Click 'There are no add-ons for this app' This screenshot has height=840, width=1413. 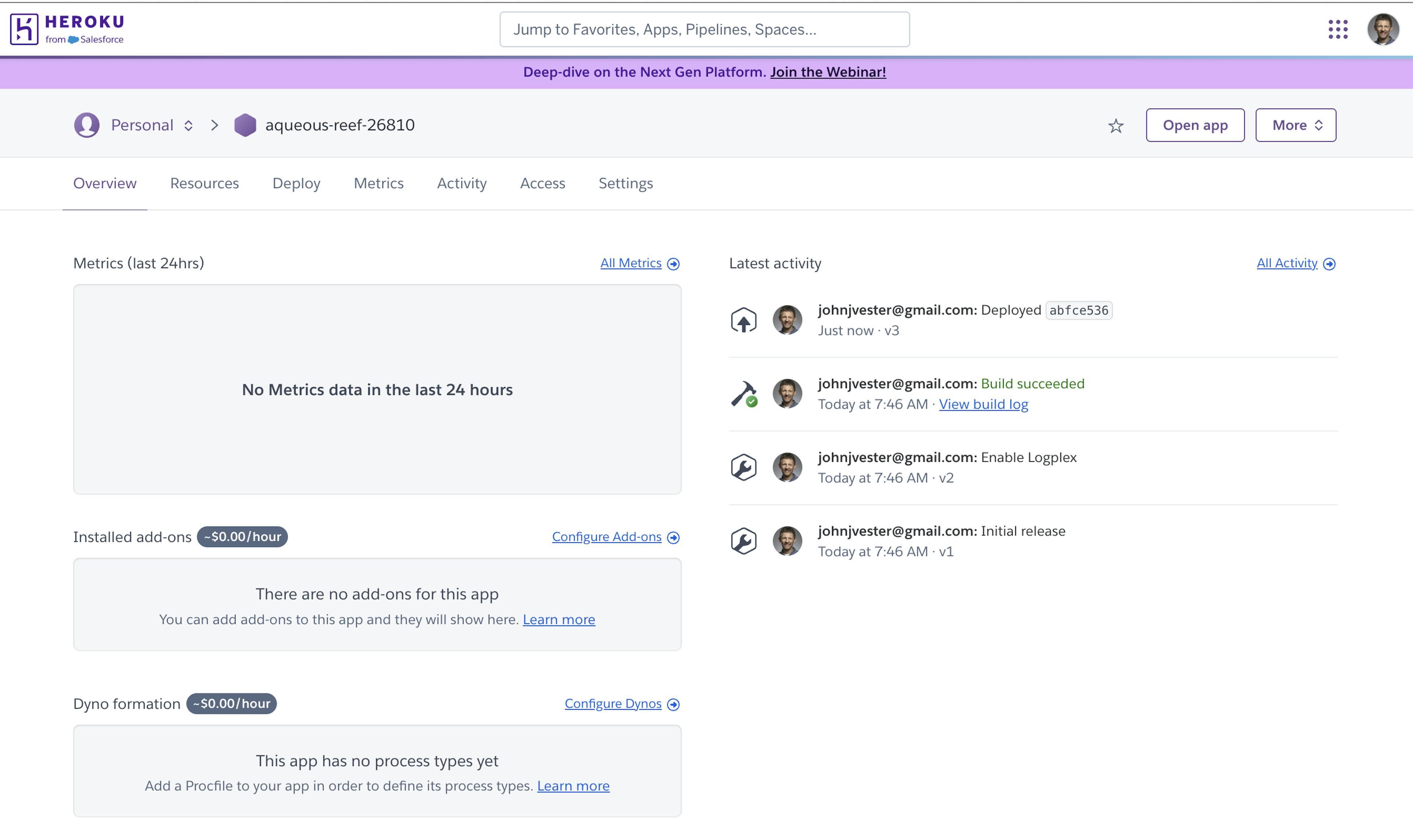377,594
